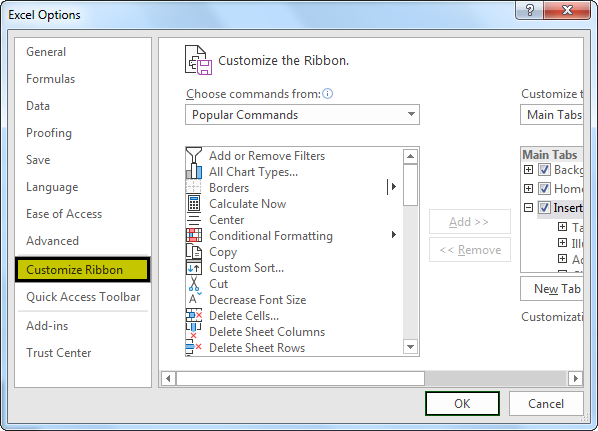
Task: Click the Borders grid icon
Action: tap(194, 188)
